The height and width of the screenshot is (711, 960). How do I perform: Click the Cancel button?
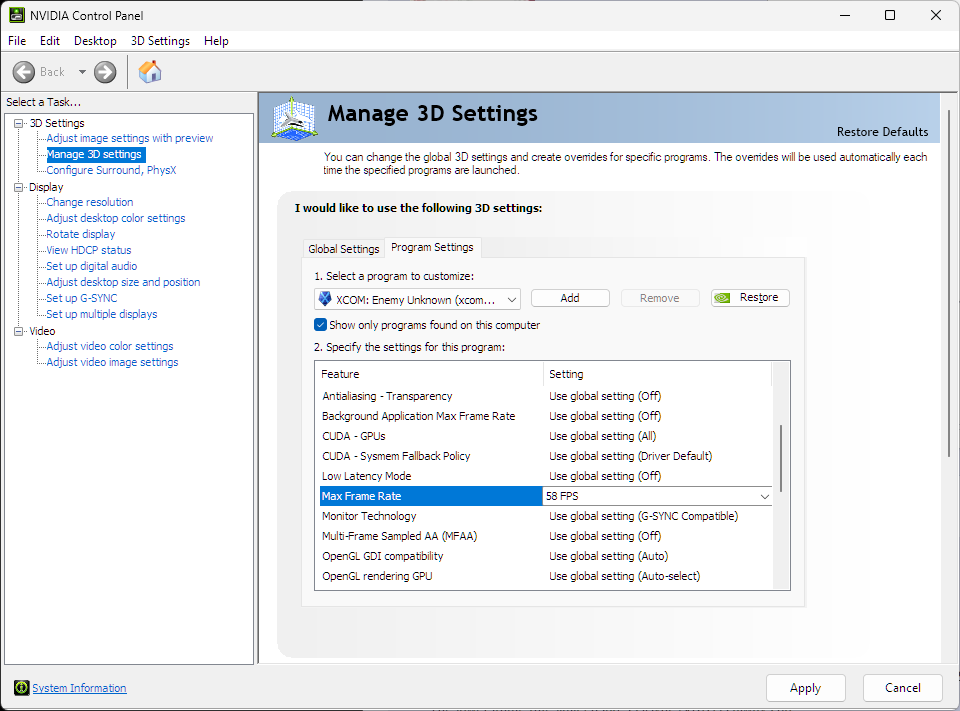pos(902,688)
